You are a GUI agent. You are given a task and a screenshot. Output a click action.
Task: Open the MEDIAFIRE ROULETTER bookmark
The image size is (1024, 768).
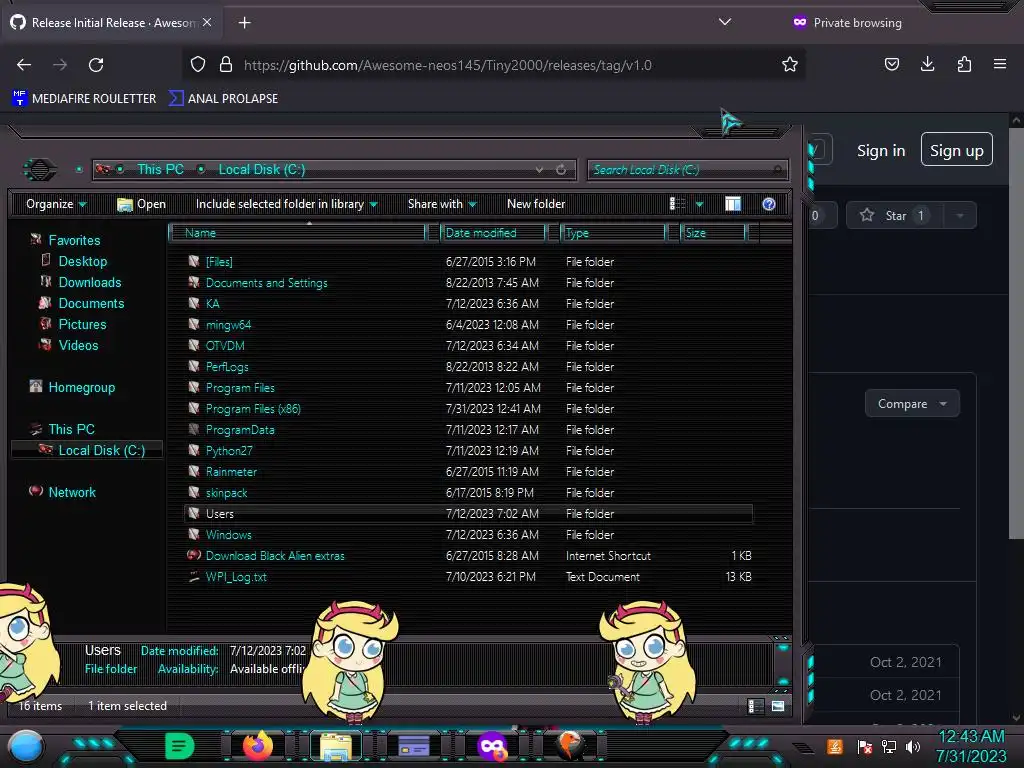(84, 99)
